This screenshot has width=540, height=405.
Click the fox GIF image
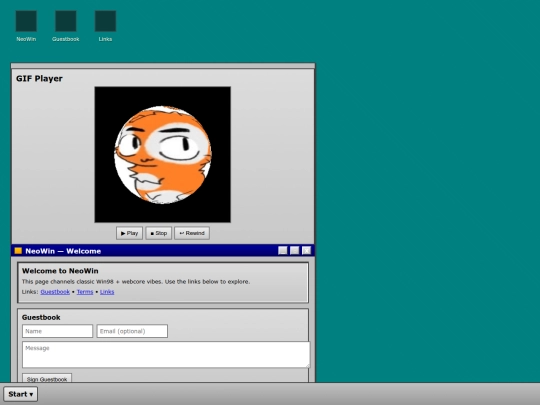tap(163, 155)
